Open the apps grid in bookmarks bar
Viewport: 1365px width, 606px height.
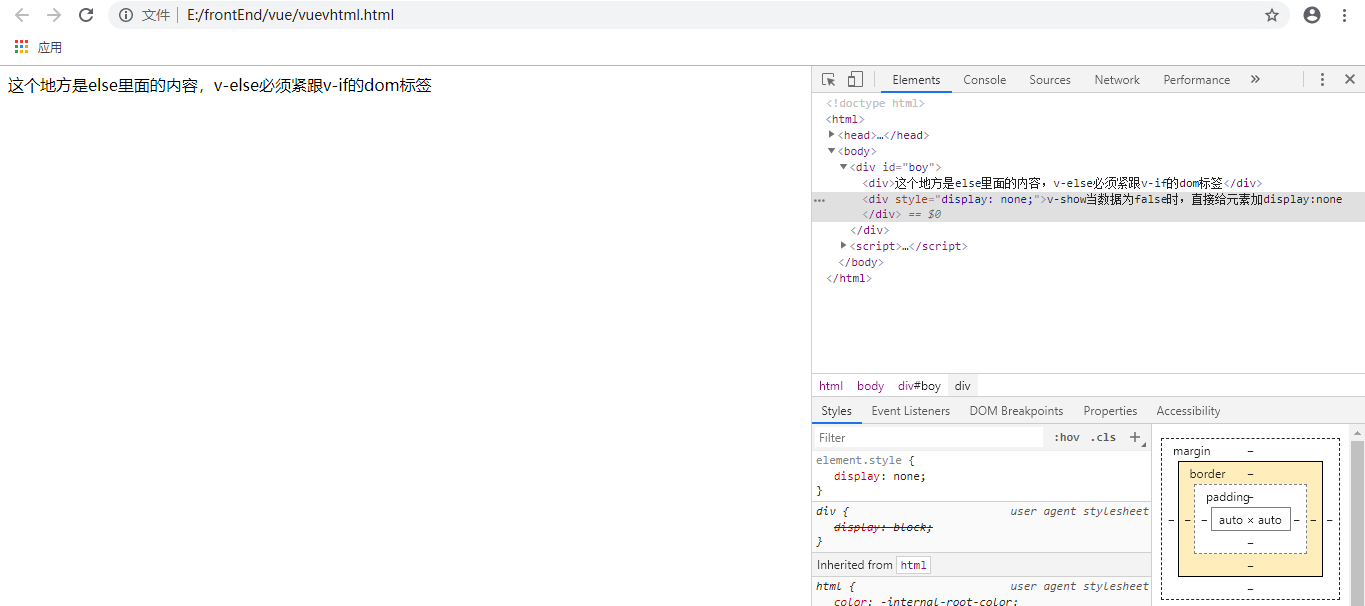tap(21, 47)
